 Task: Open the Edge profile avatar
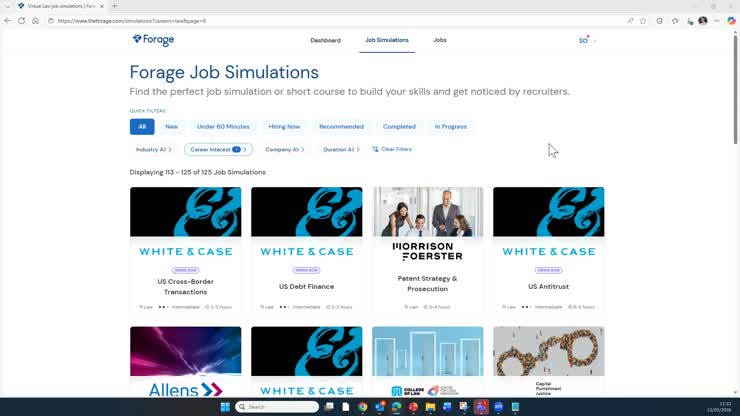point(703,21)
